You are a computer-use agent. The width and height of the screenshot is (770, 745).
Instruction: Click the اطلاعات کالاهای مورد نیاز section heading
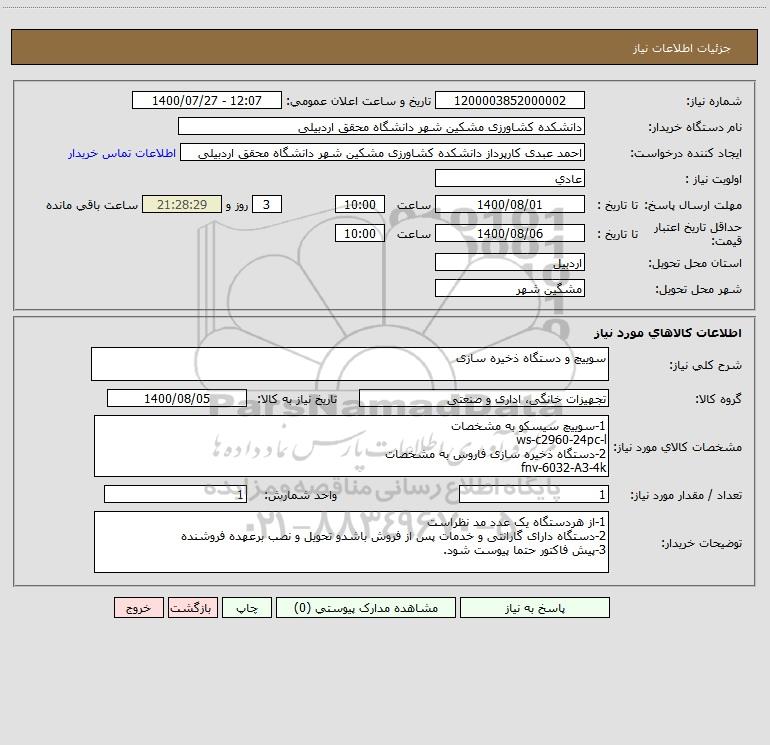(668, 333)
